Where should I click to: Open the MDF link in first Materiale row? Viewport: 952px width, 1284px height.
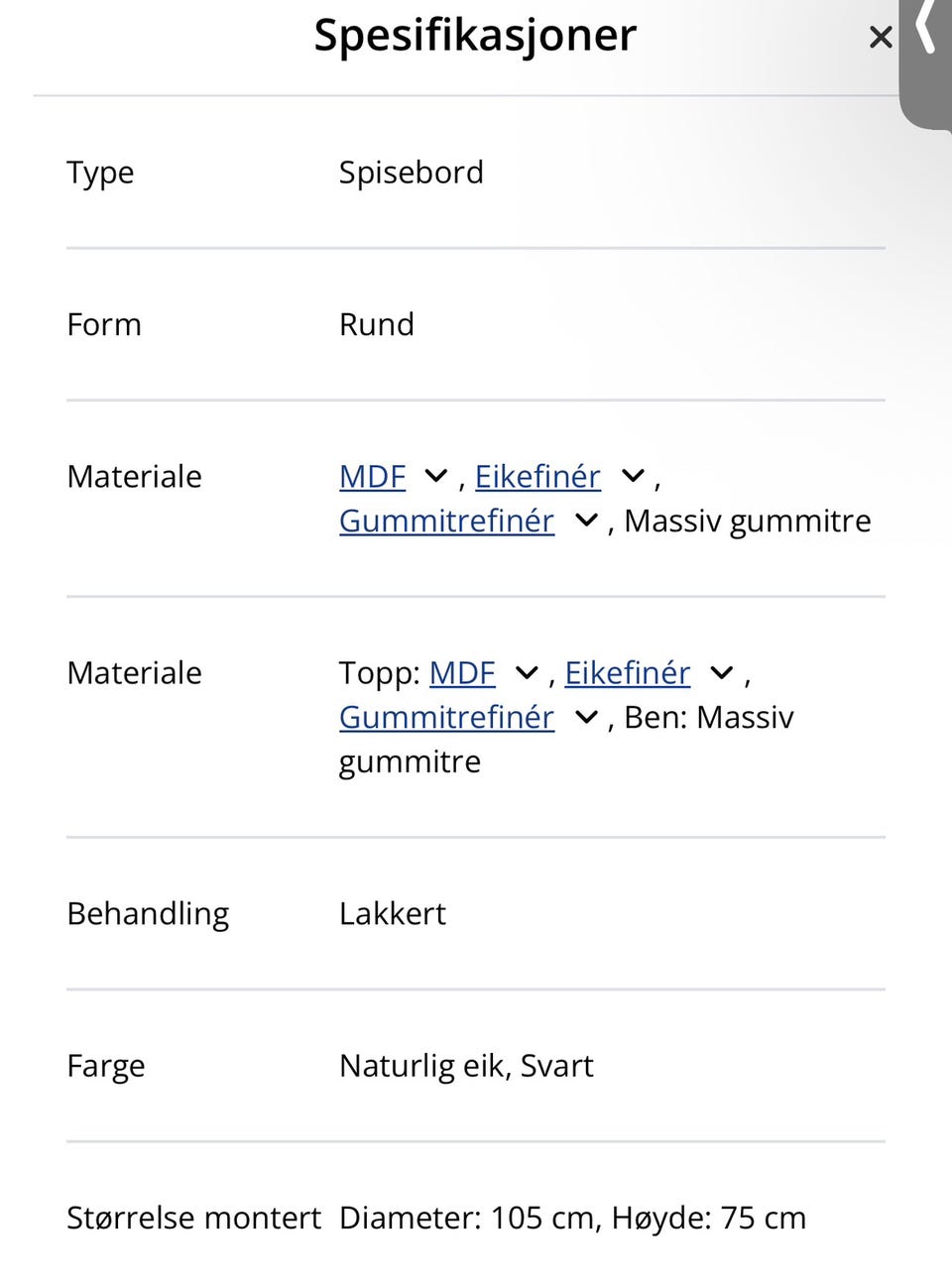372,477
